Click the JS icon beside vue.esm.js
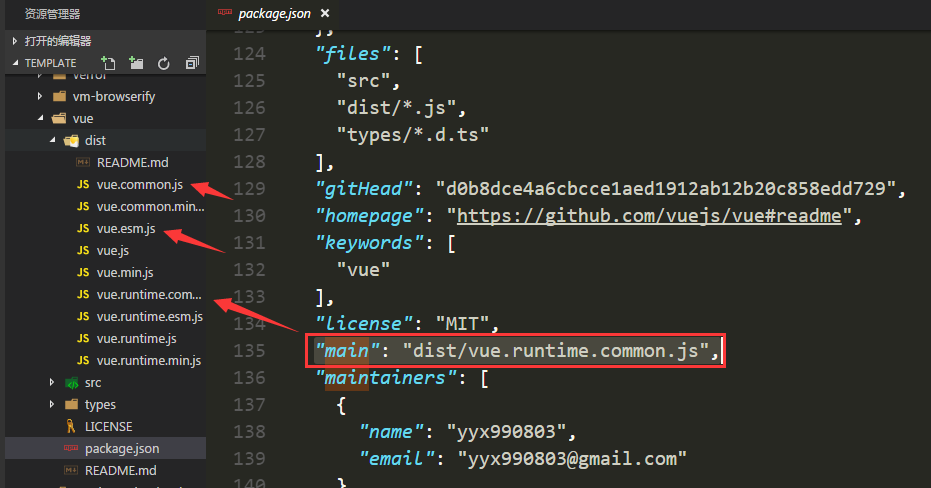 (x=83, y=229)
